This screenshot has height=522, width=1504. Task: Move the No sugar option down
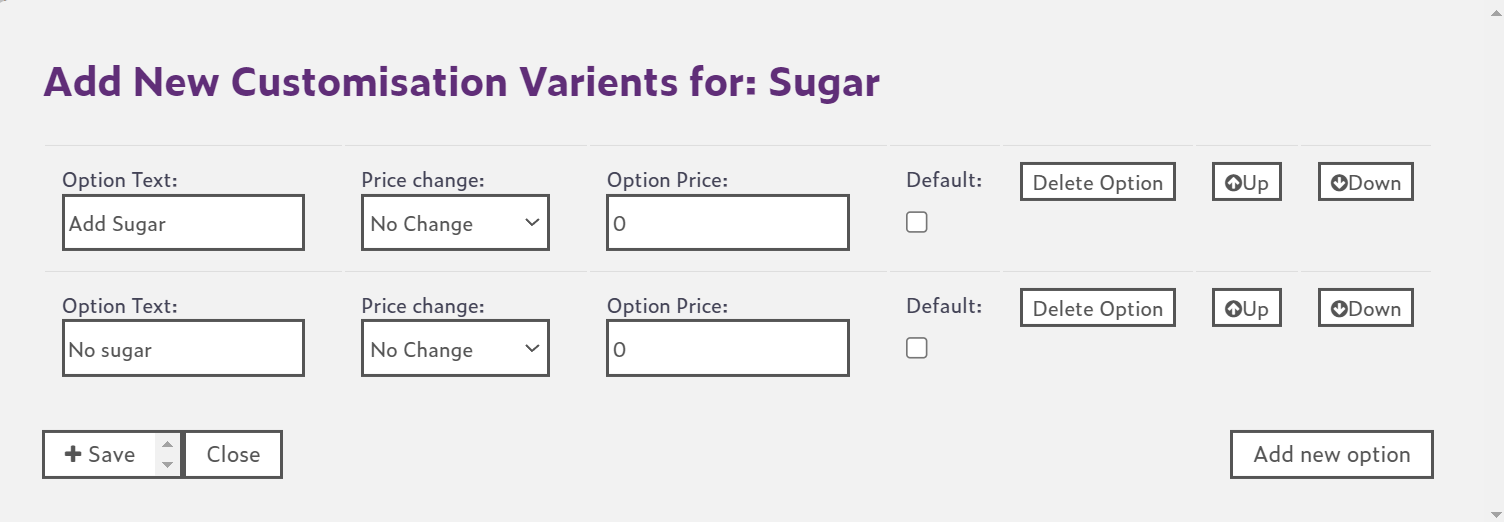tap(1365, 309)
